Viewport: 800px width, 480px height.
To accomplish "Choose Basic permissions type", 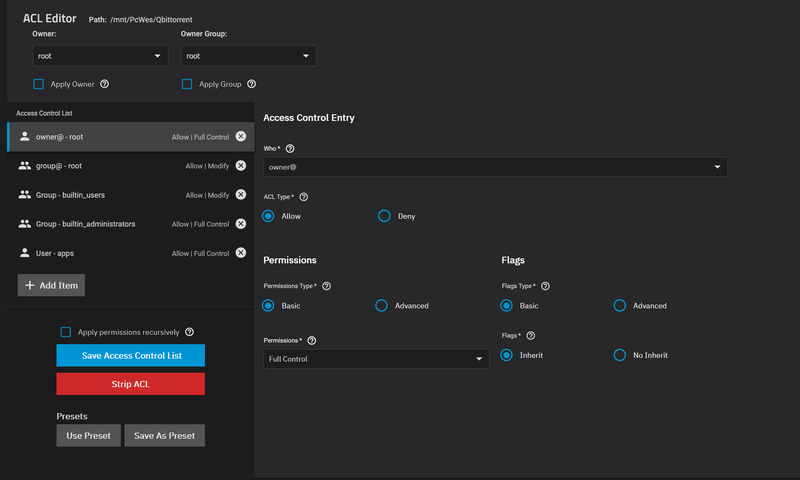I will [x=268, y=306].
